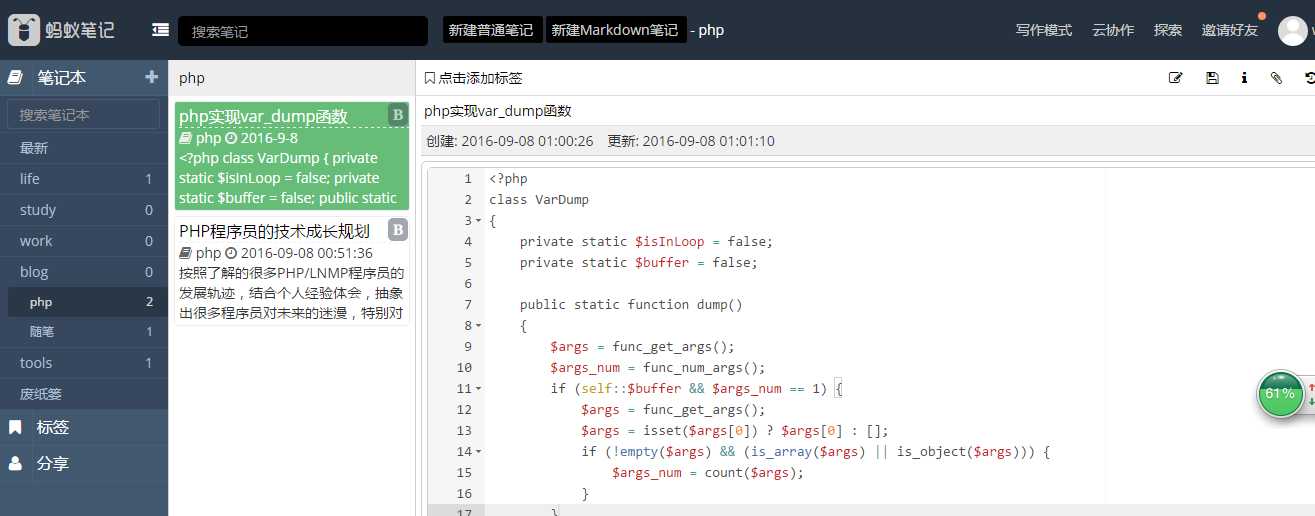Select the 随笔 sub-notebook

click(84, 332)
